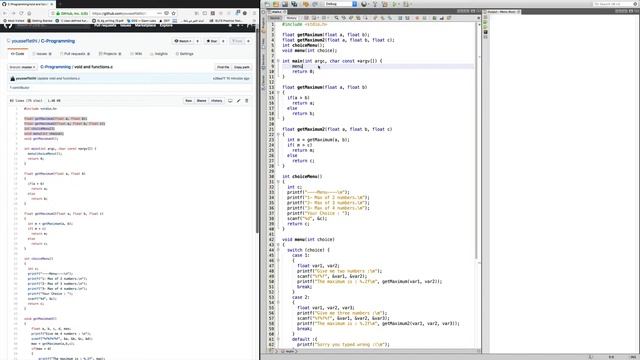Select Output window tab in NetBeans
Screen dimensions: 640x360
click(502, 12)
